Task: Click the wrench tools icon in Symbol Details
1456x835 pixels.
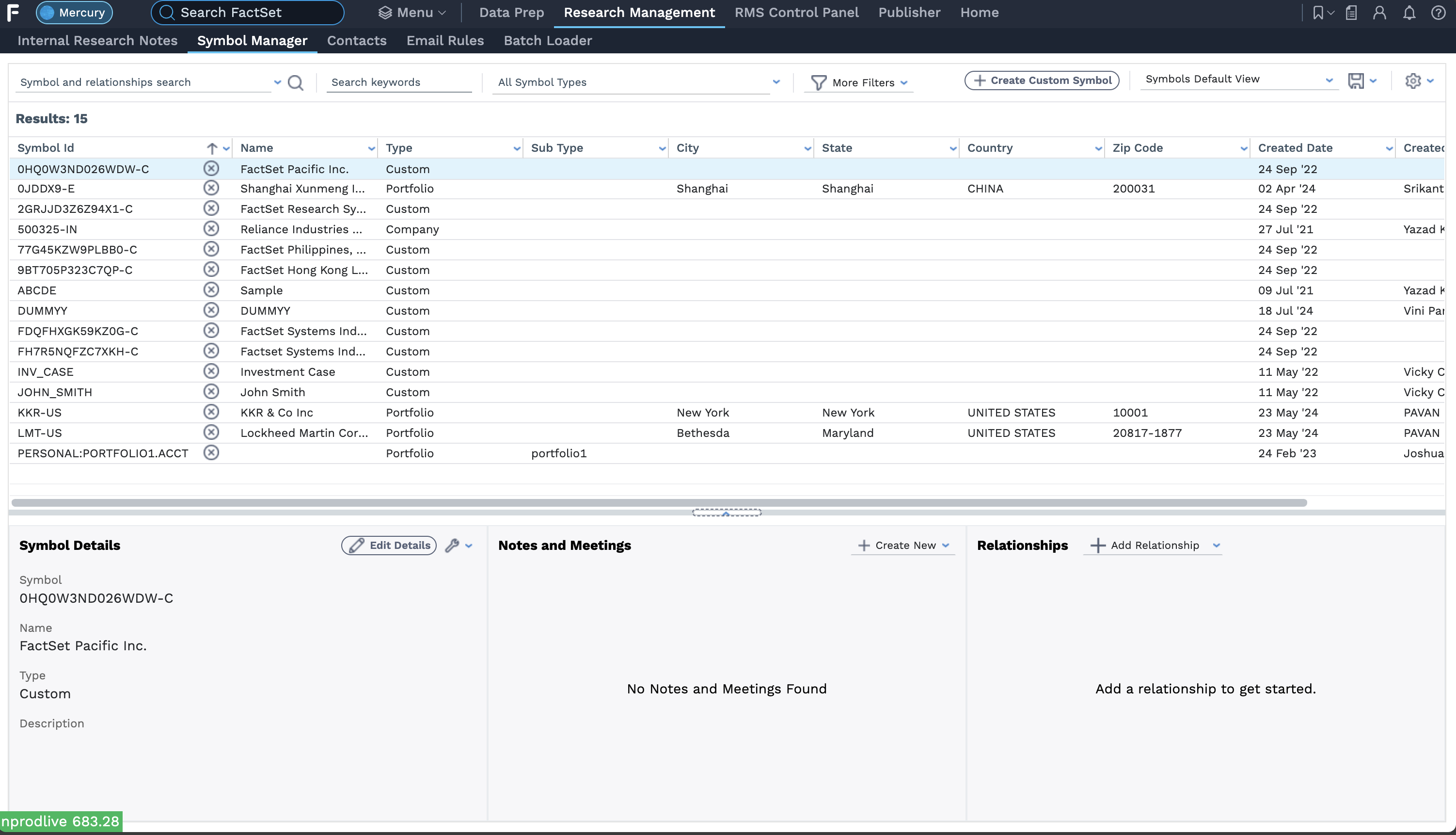Action: [x=452, y=545]
